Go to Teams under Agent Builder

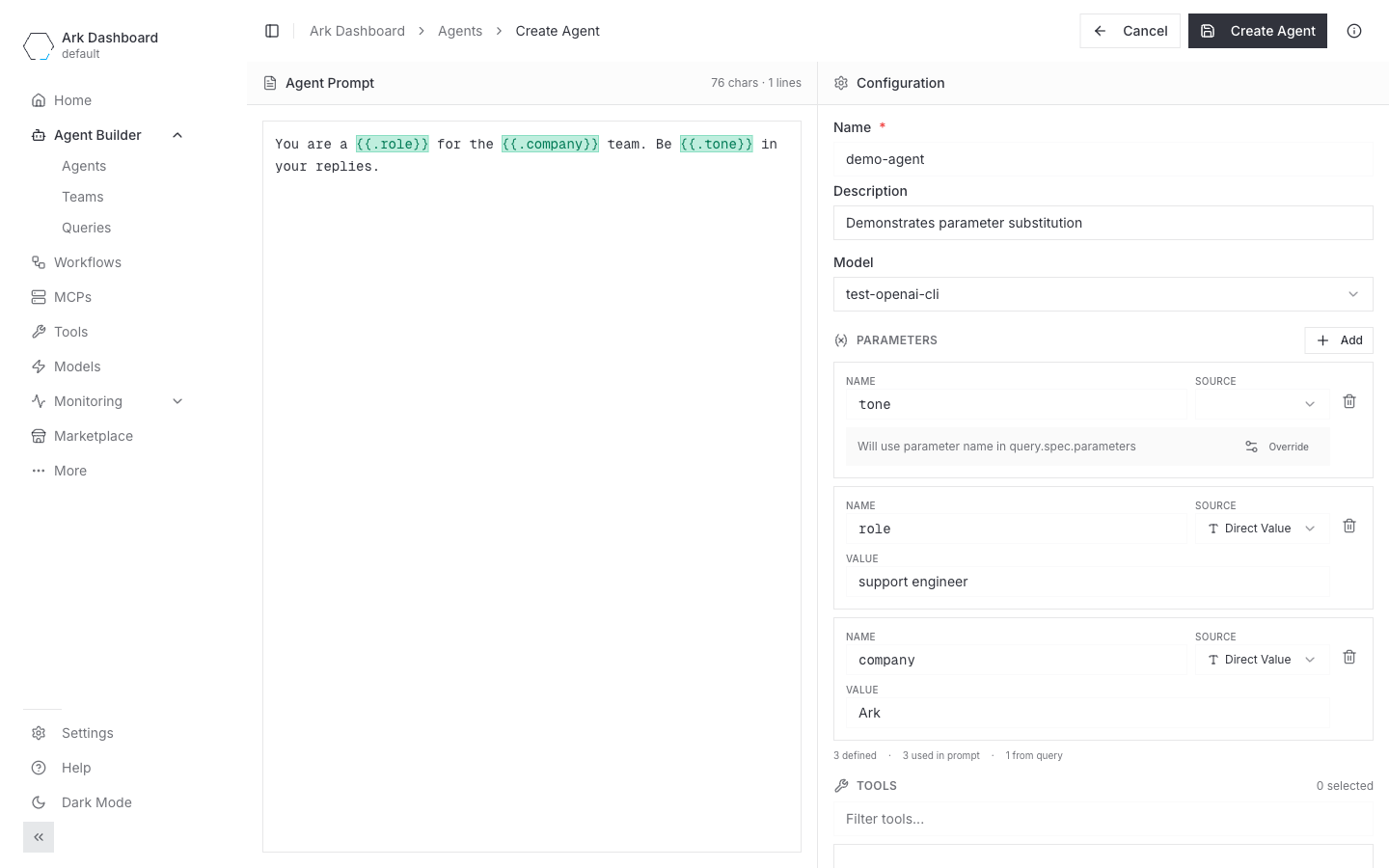coord(83,197)
